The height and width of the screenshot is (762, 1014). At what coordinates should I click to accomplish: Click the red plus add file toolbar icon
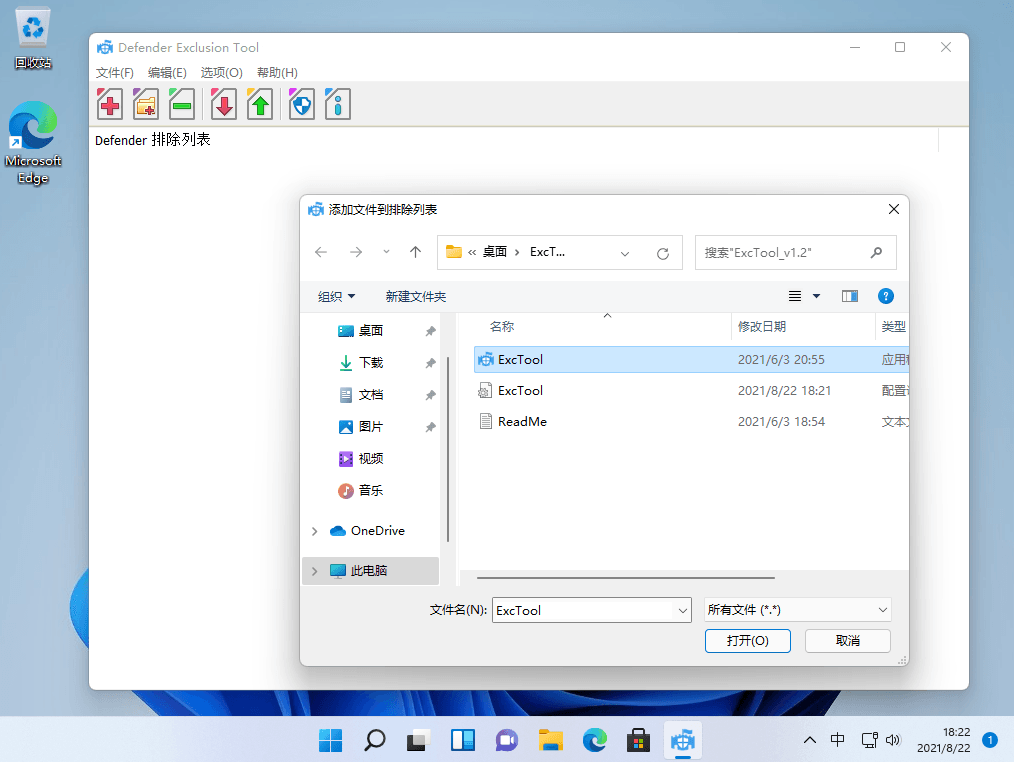(x=110, y=103)
